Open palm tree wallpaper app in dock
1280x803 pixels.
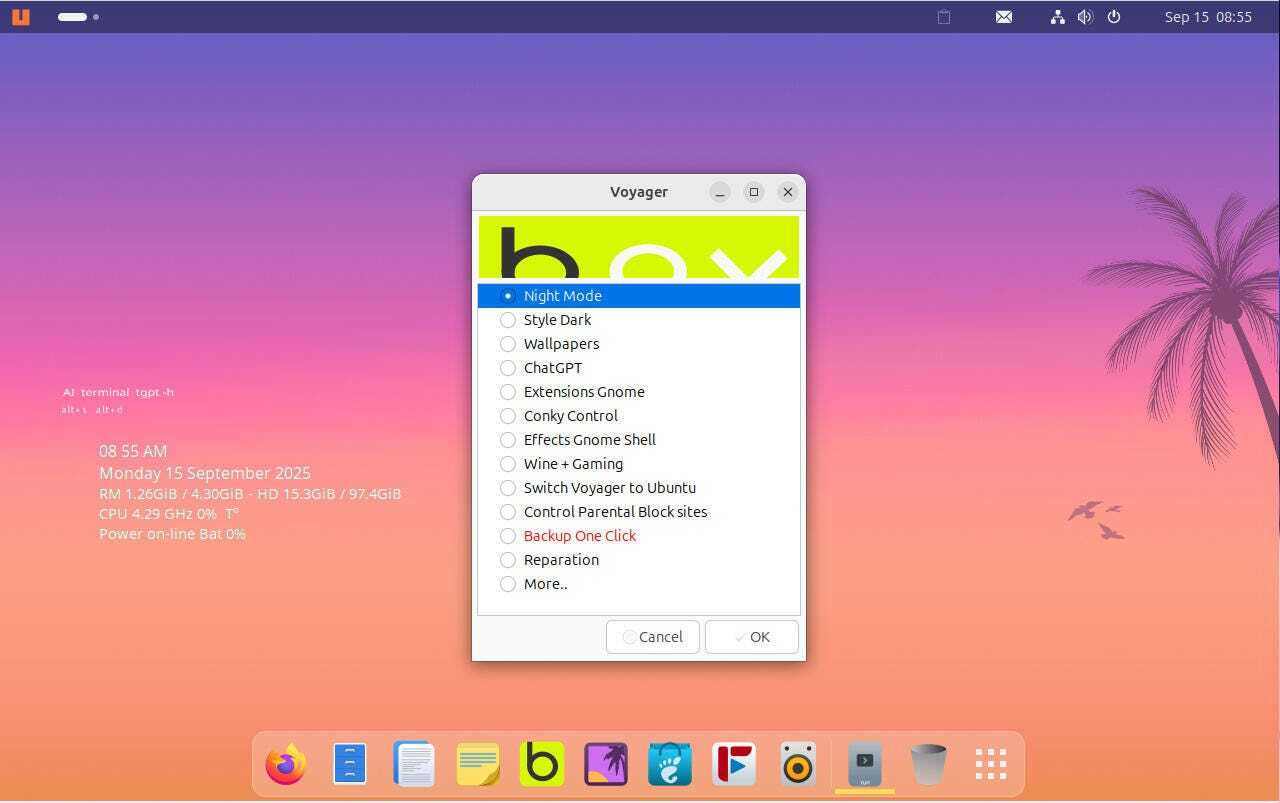[606, 765]
